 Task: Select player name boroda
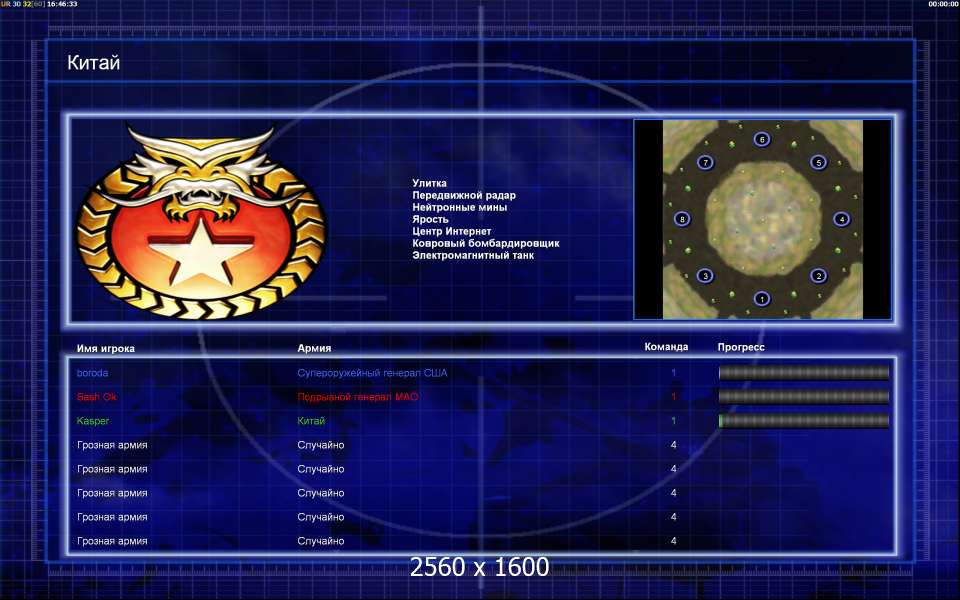point(92,373)
